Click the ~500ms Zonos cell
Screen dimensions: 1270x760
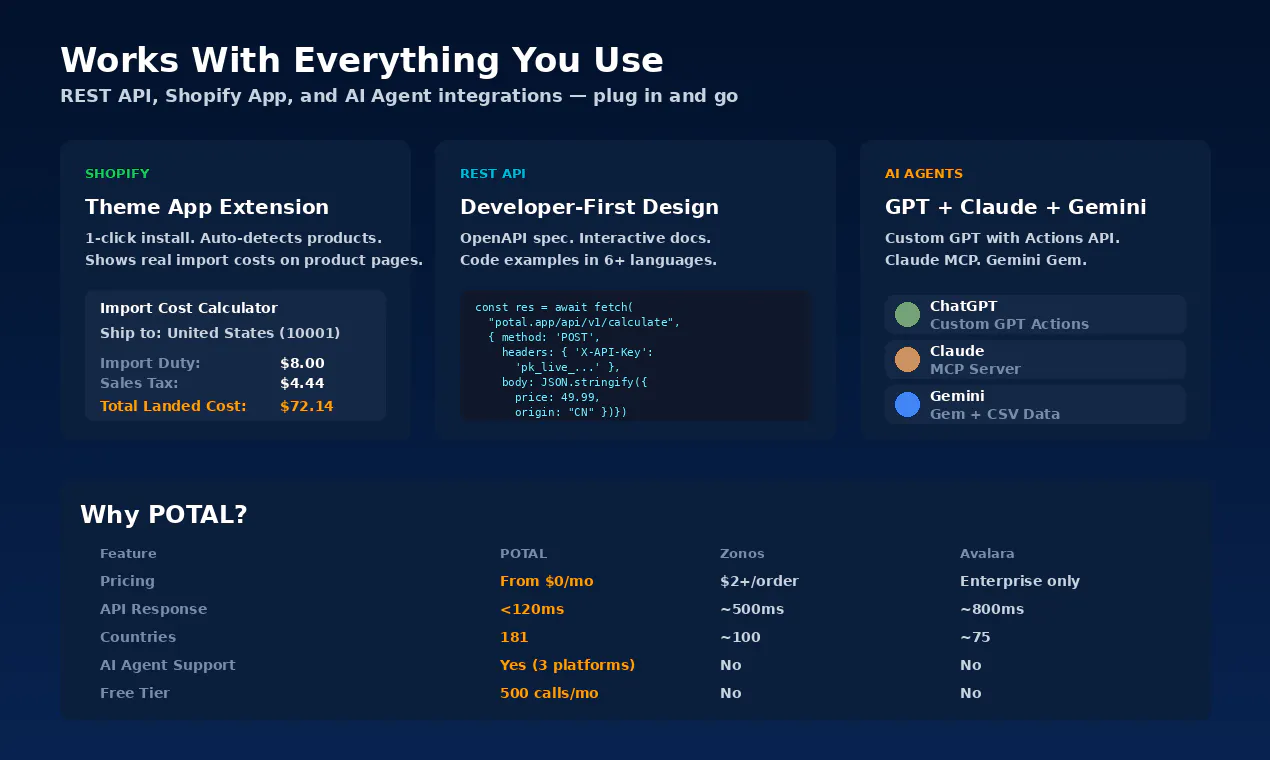752,609
